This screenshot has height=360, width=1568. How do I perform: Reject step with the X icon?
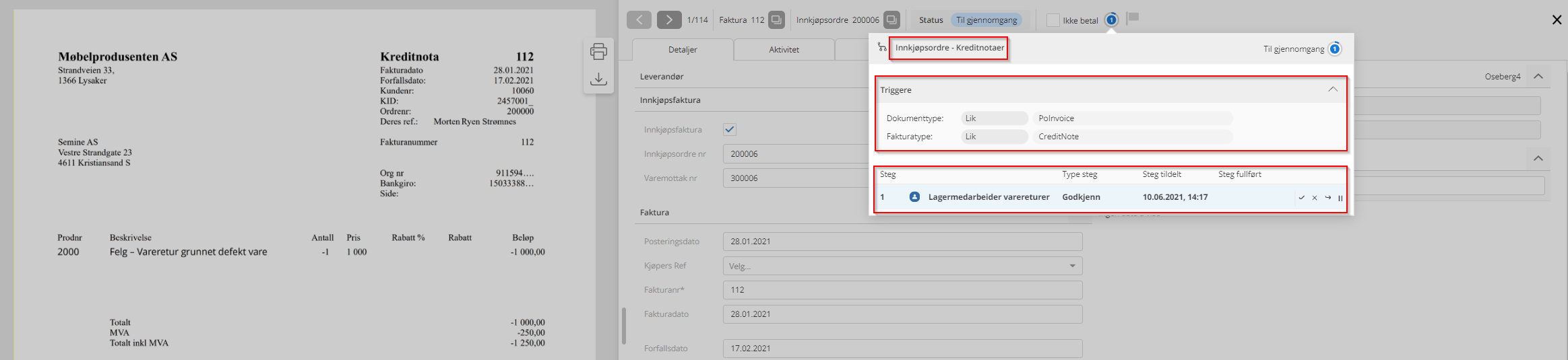[1315, 198]
